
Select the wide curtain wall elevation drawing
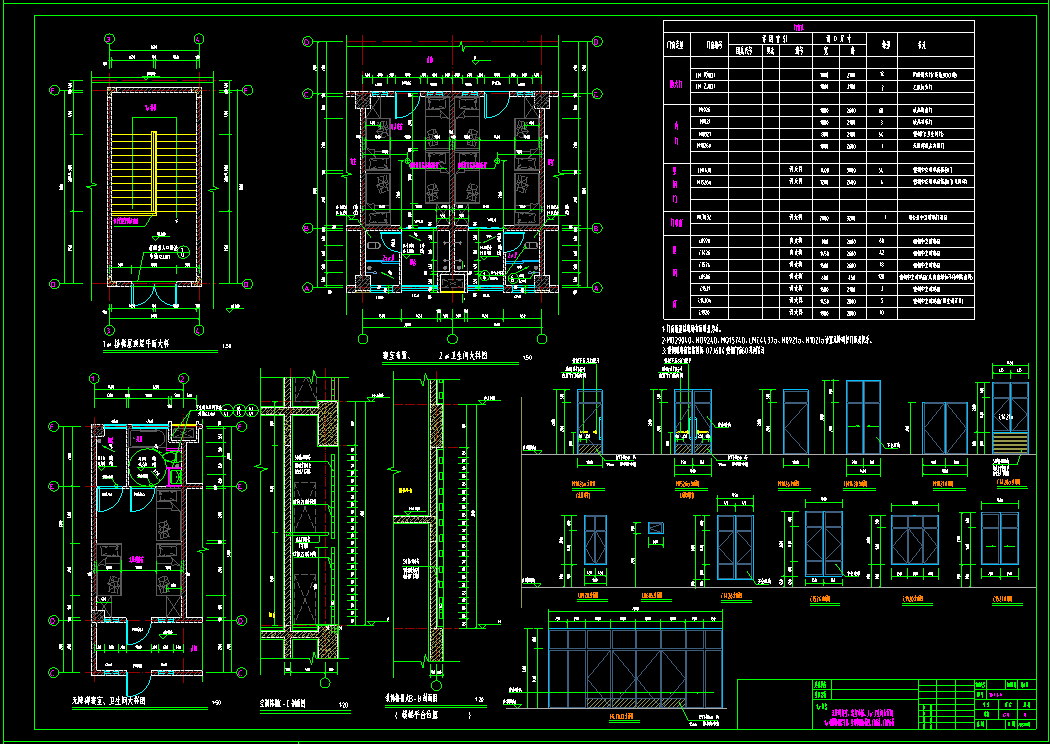635,668
